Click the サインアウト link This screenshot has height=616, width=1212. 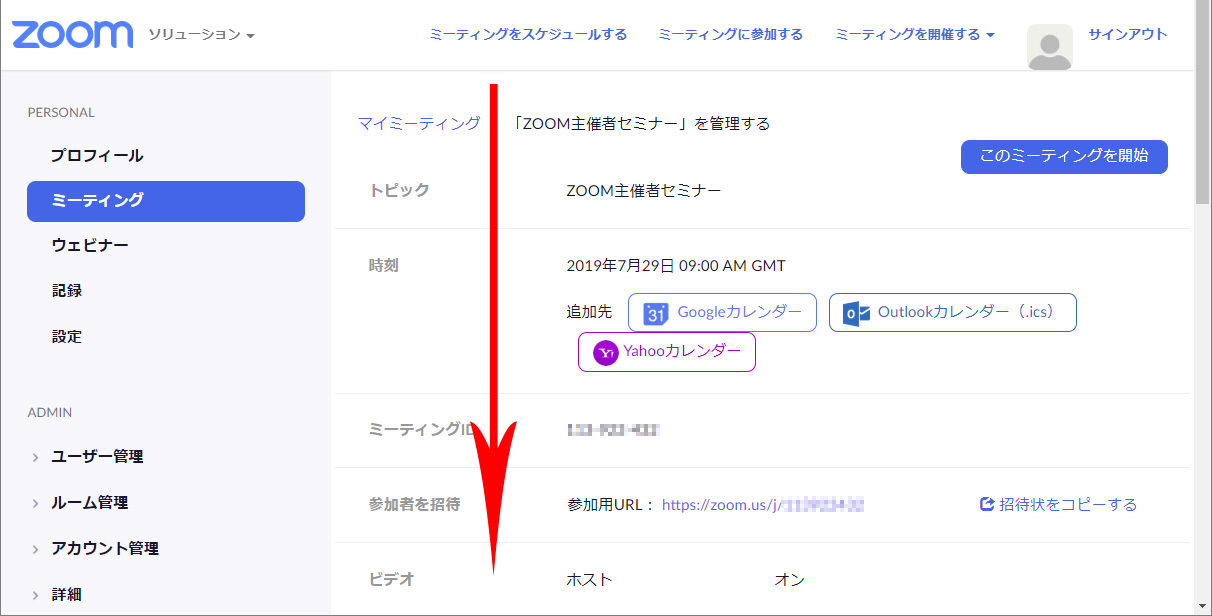point(1127,34)
